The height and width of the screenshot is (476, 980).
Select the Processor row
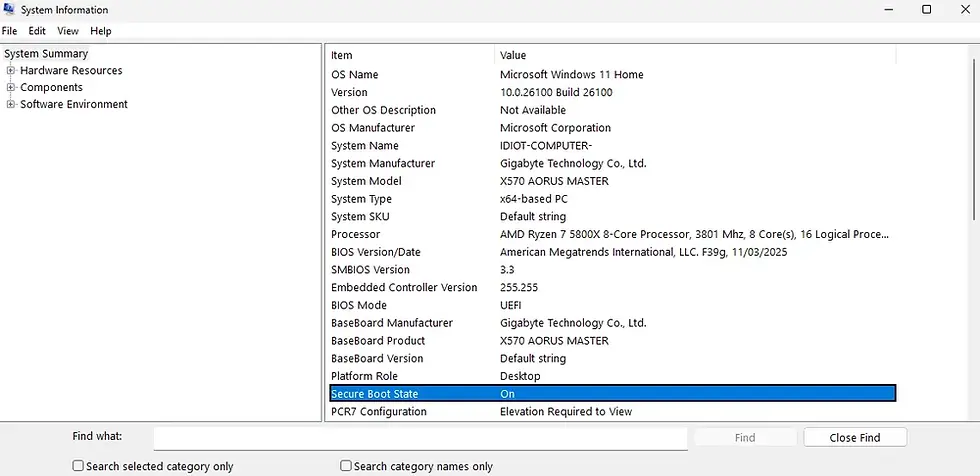pos(612,234)
